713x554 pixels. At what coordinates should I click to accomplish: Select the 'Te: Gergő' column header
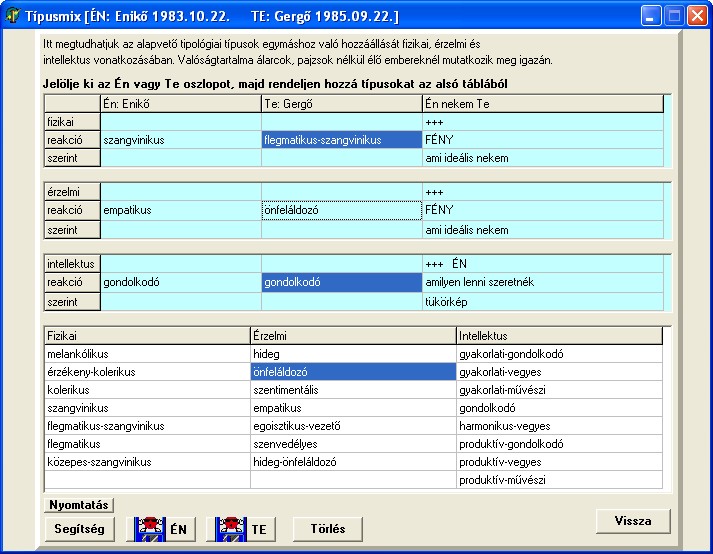[x=342, y=104]
